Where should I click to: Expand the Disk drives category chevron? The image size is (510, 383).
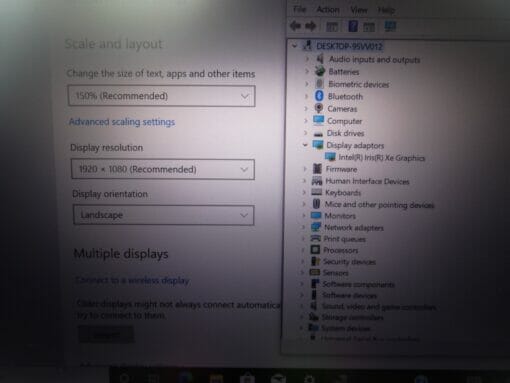pos(305,133)
